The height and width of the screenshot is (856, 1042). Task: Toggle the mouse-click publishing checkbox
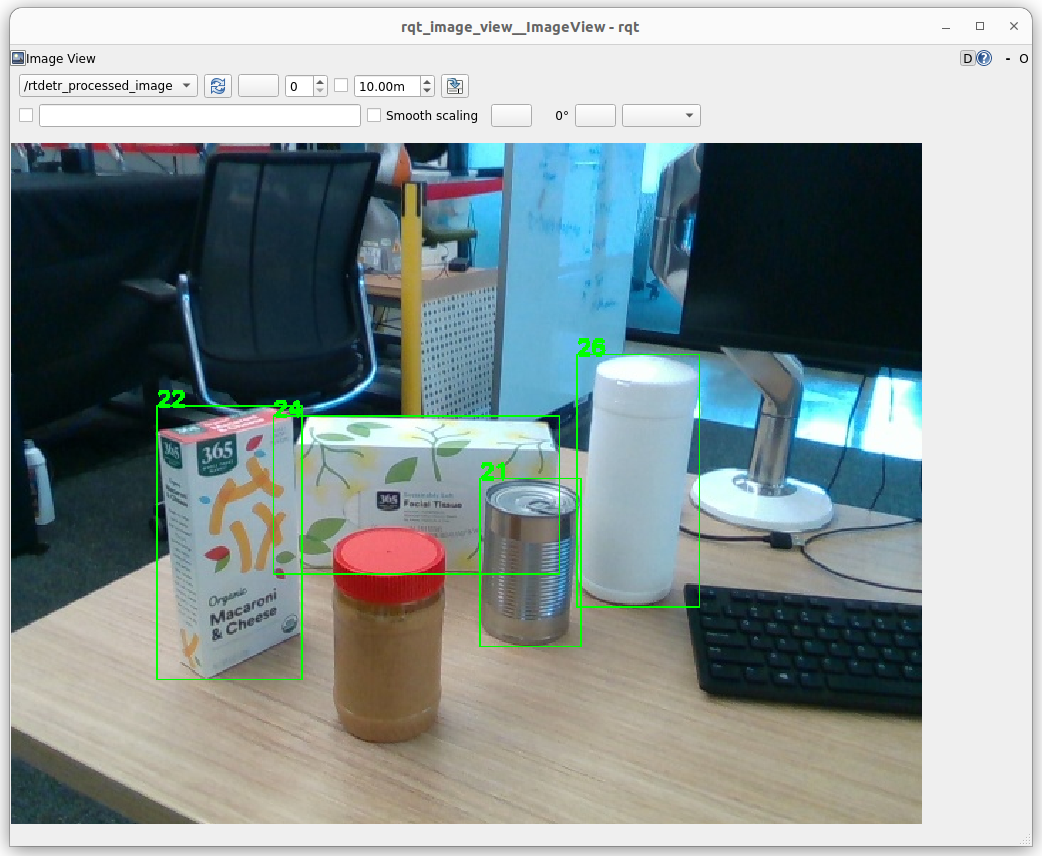tap(25, 115)
